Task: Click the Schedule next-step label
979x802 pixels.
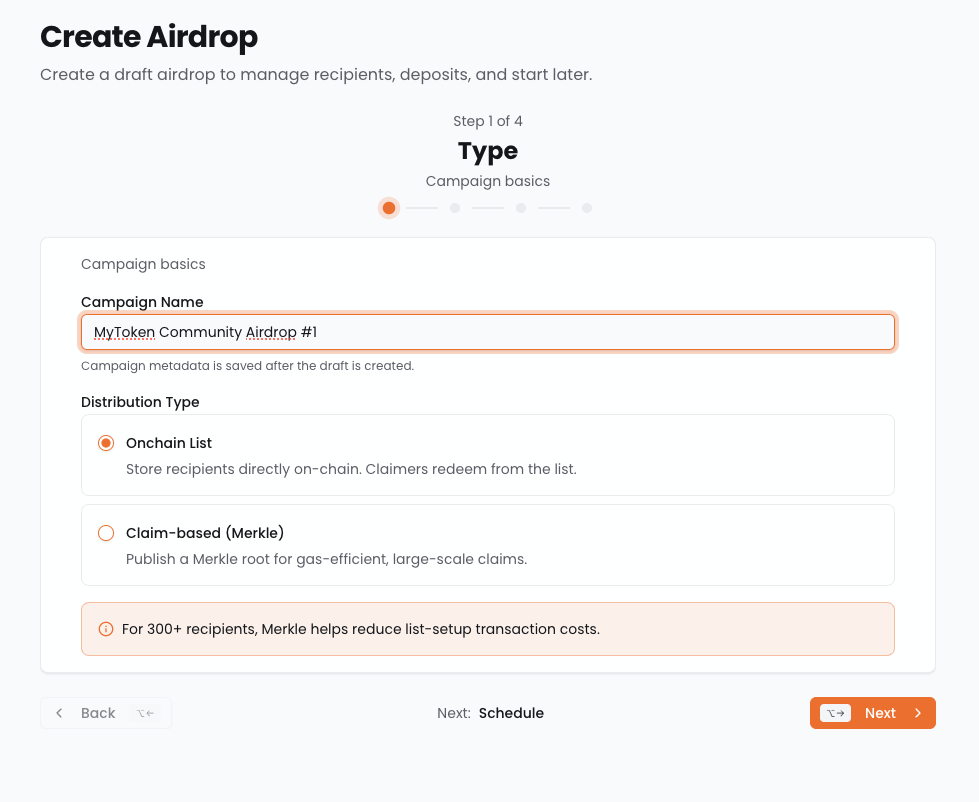Action: [511, 713]
